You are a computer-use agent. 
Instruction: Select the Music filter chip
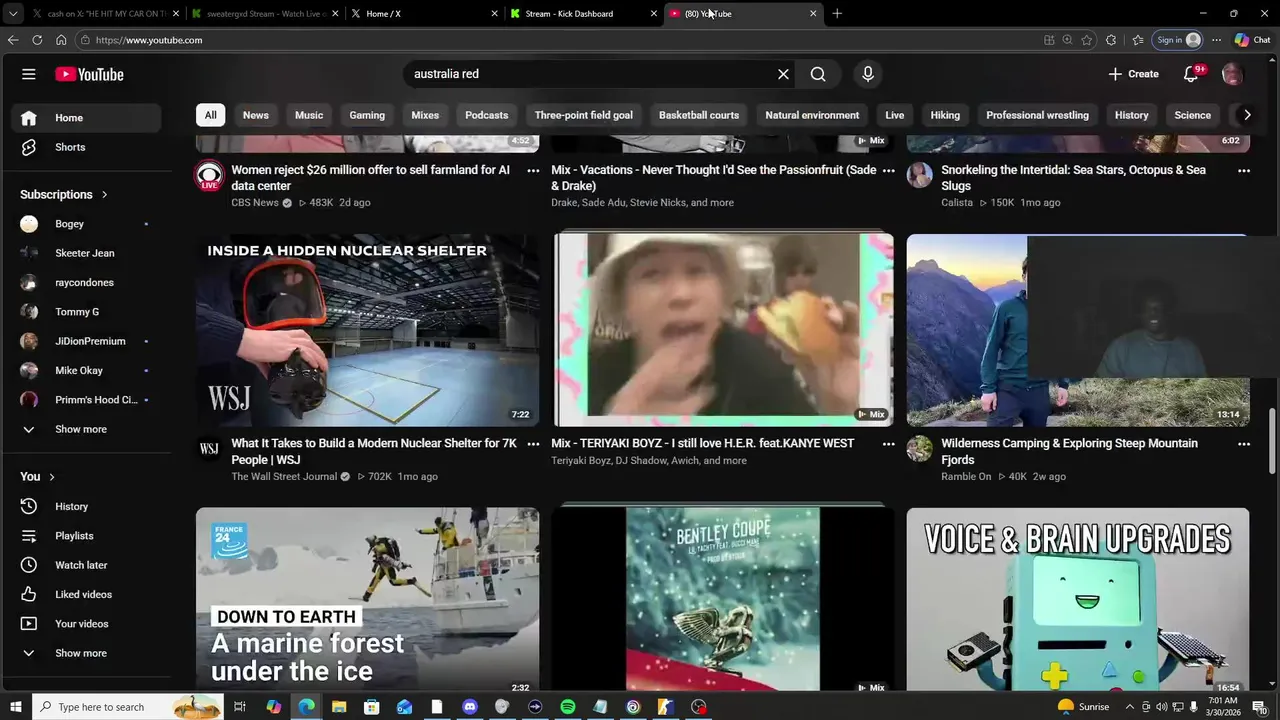click(309, 115)
